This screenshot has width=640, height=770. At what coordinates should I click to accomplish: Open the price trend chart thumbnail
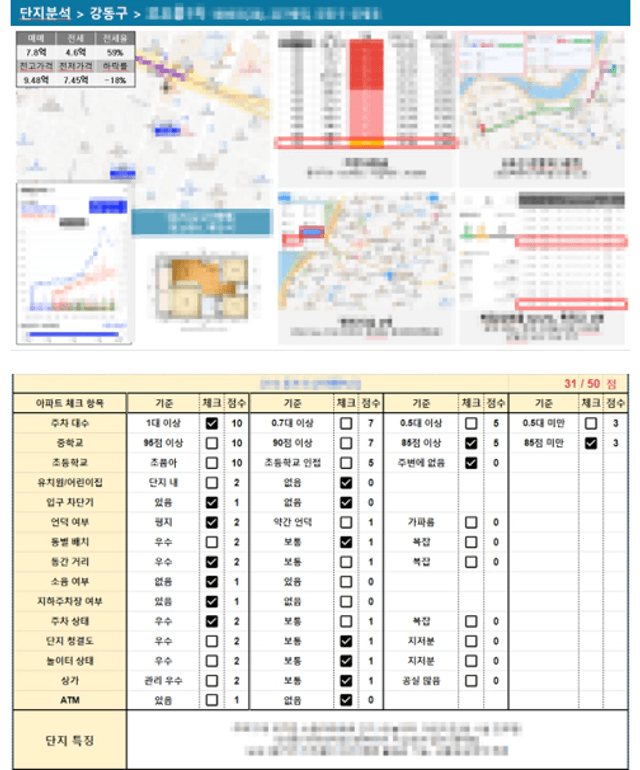coord(74,264)
